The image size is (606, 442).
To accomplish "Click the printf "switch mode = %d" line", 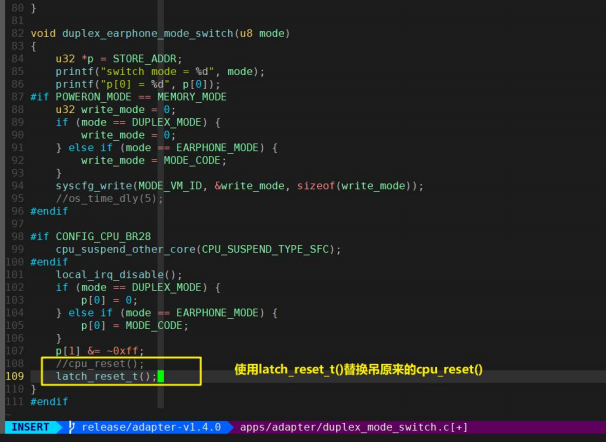I will pyautogui.click(x=160, y=71).
